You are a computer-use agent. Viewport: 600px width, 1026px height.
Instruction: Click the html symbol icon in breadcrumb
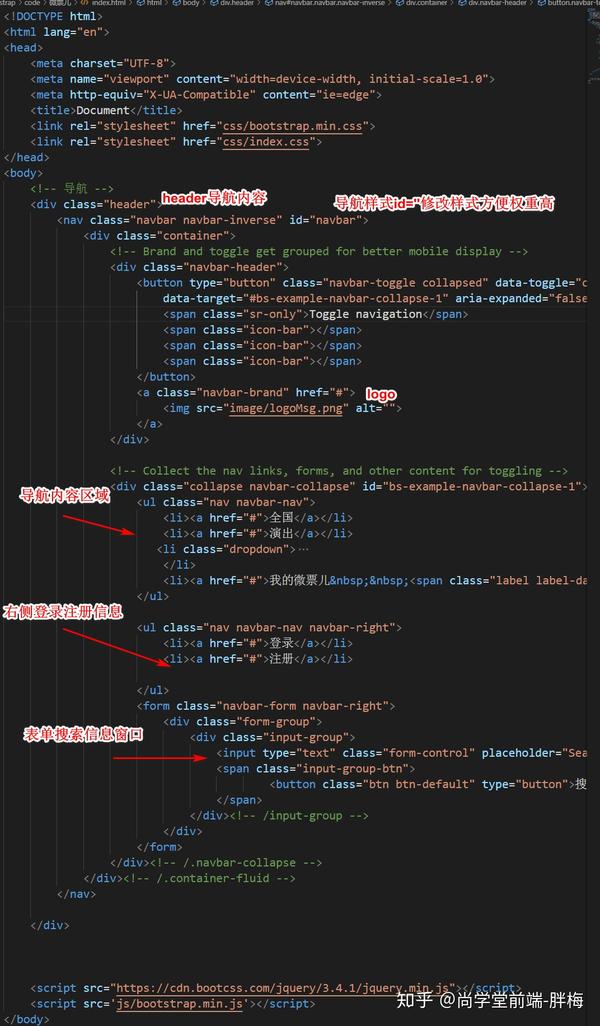tap(139, 3)
